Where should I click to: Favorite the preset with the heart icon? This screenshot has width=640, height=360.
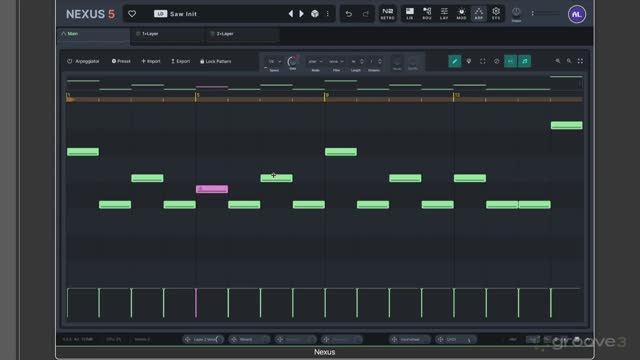pos(132,14)
